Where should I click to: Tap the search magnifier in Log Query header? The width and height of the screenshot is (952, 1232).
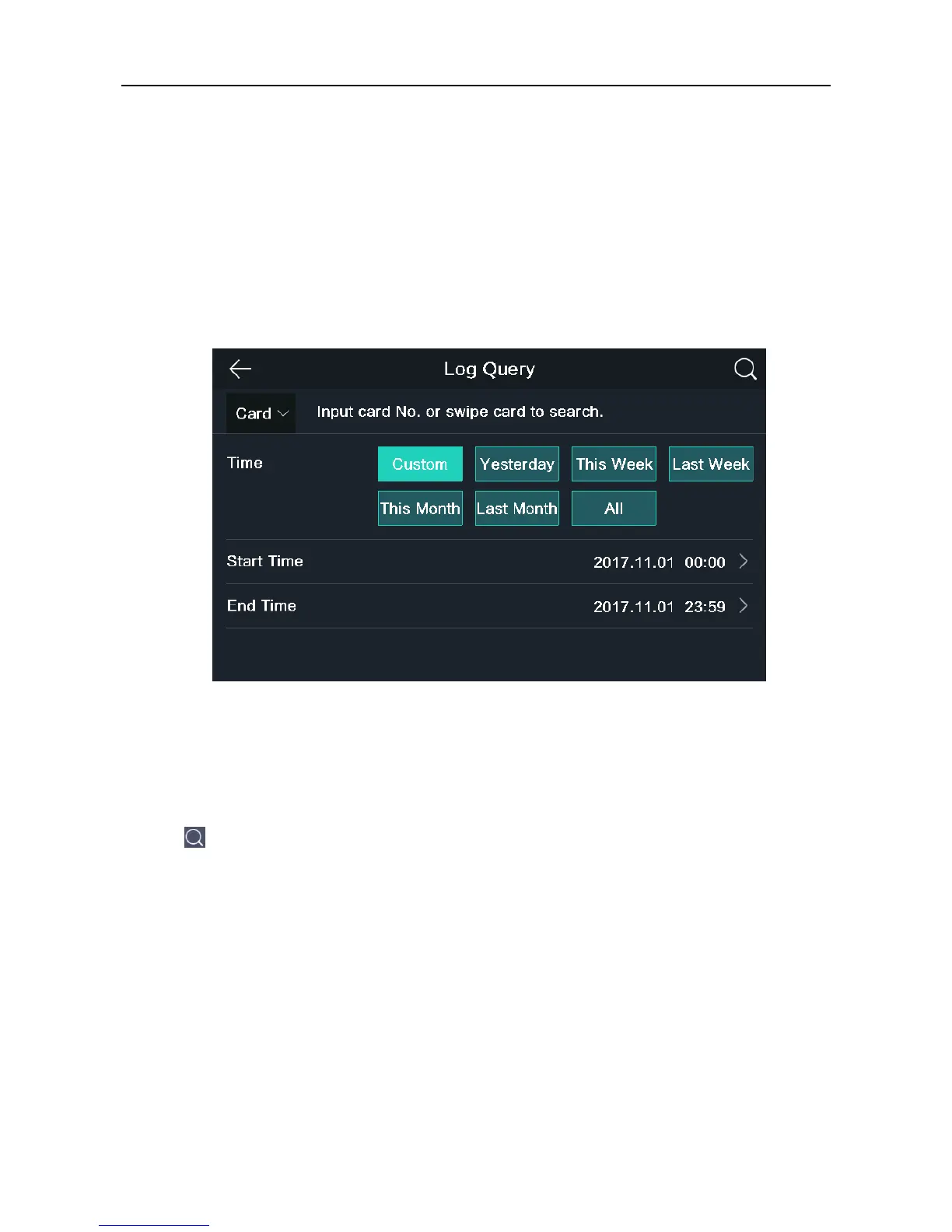pyautogui.click(x=745, y=369)
